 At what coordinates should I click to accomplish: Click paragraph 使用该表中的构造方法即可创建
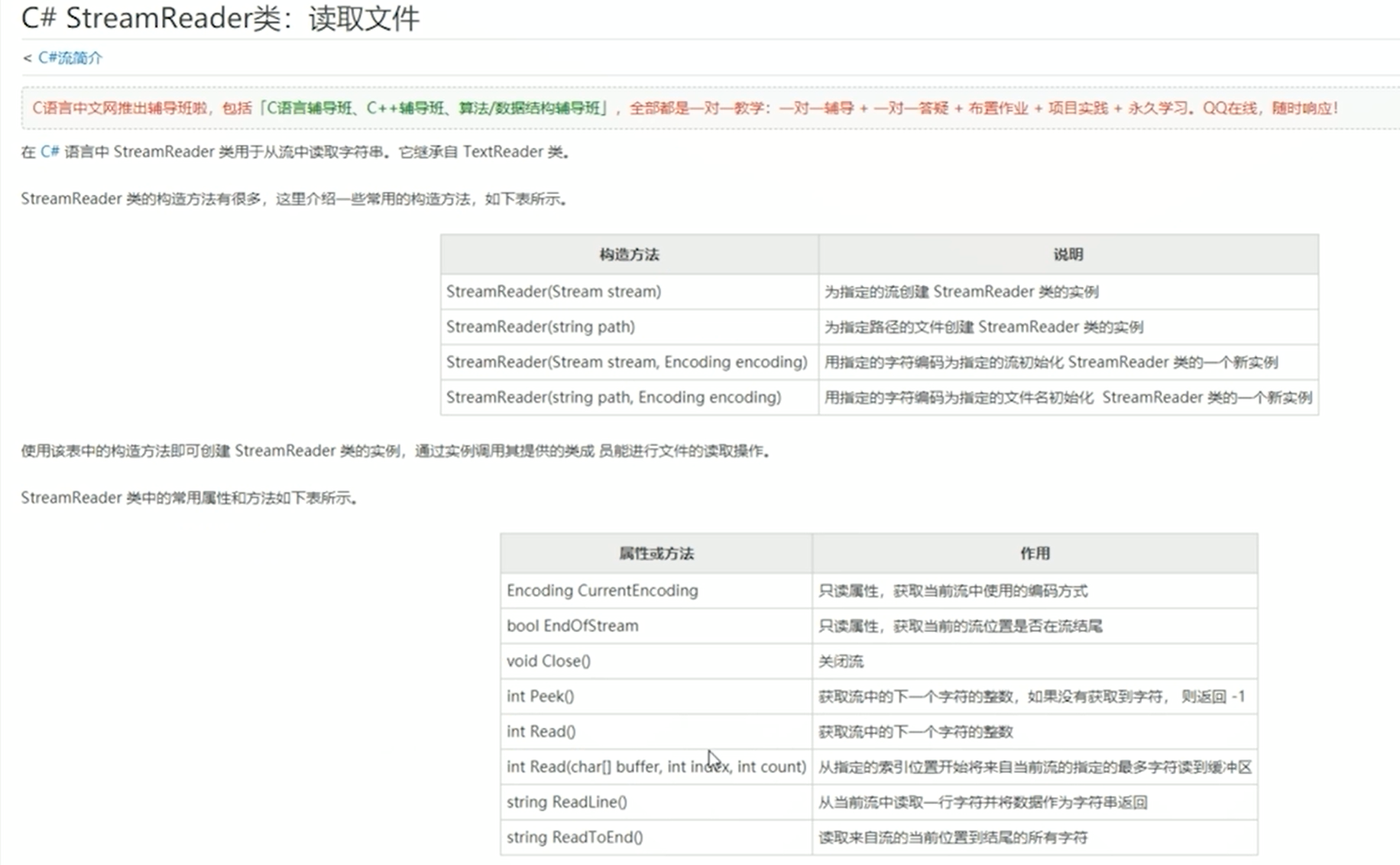point(397,451)
